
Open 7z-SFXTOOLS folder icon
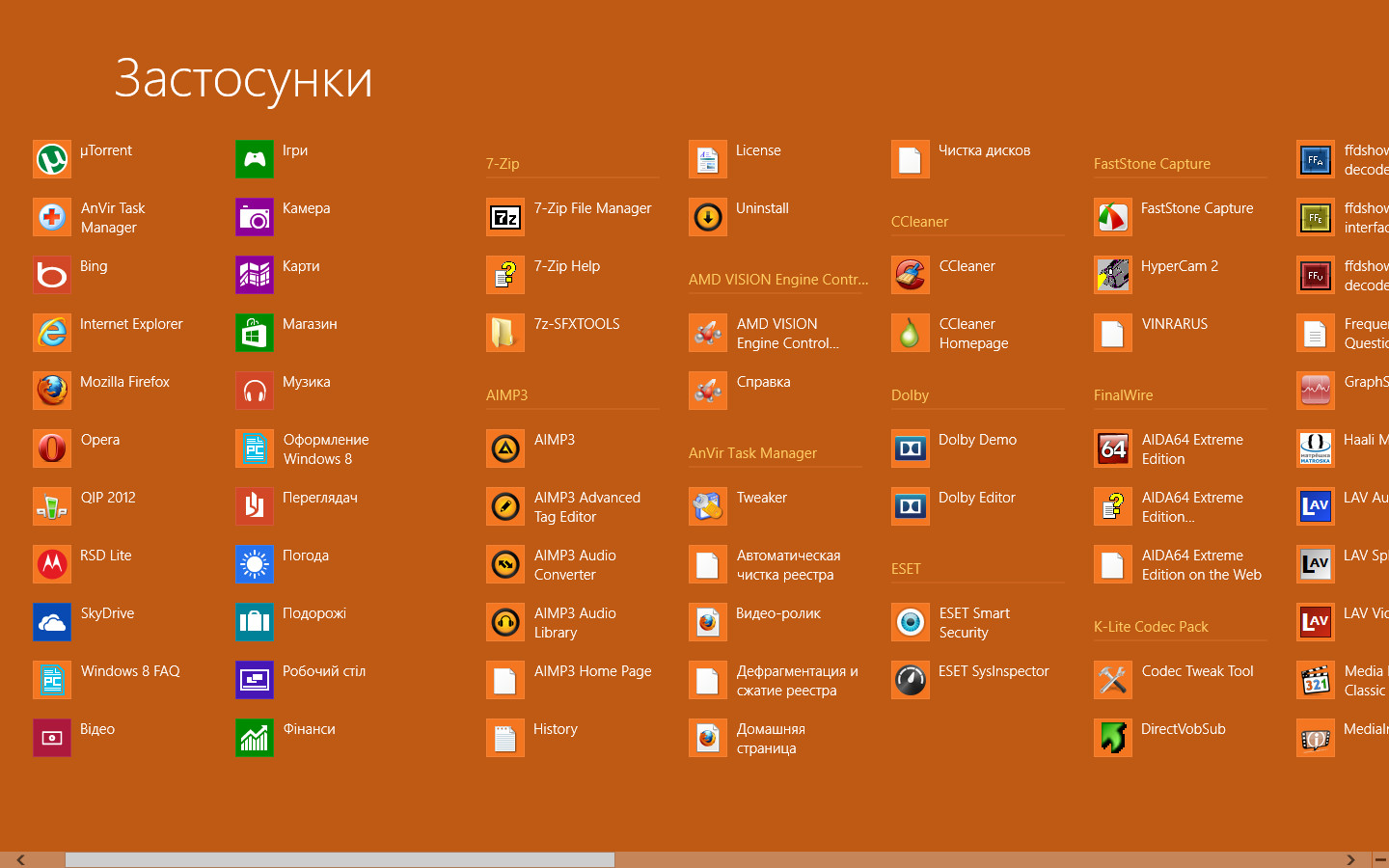(x=505, y=333)
